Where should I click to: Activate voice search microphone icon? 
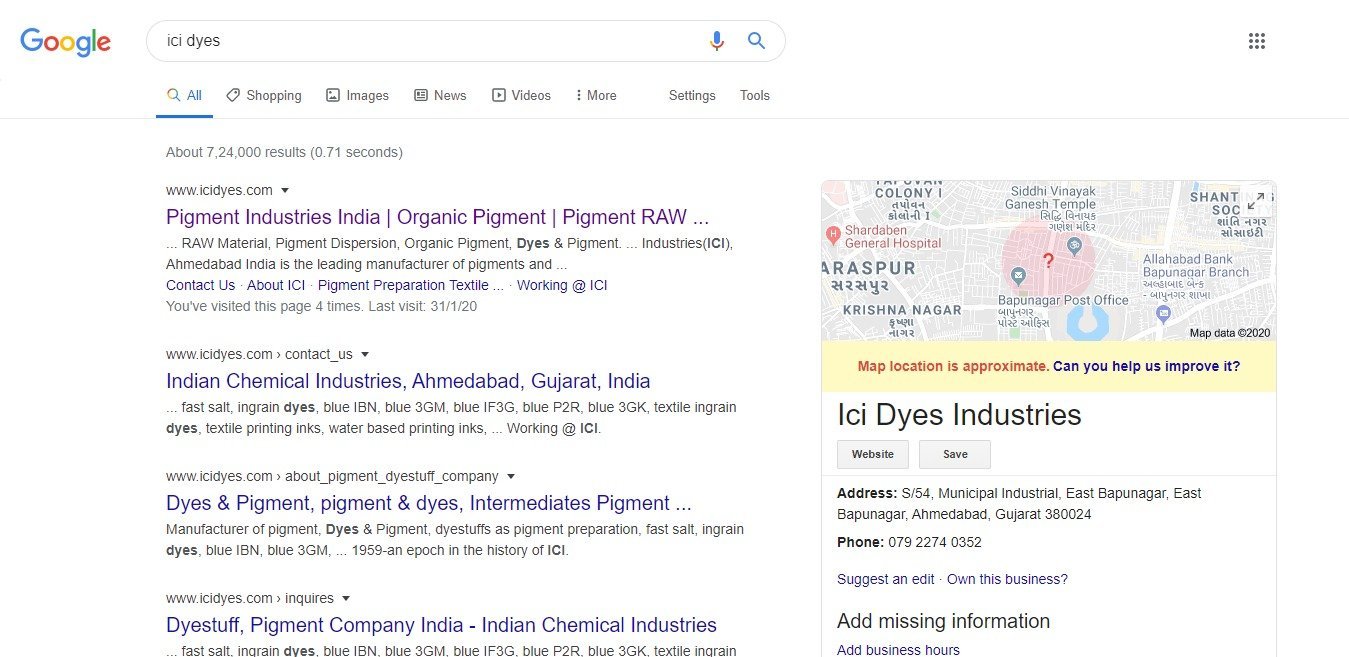point(716,41)
